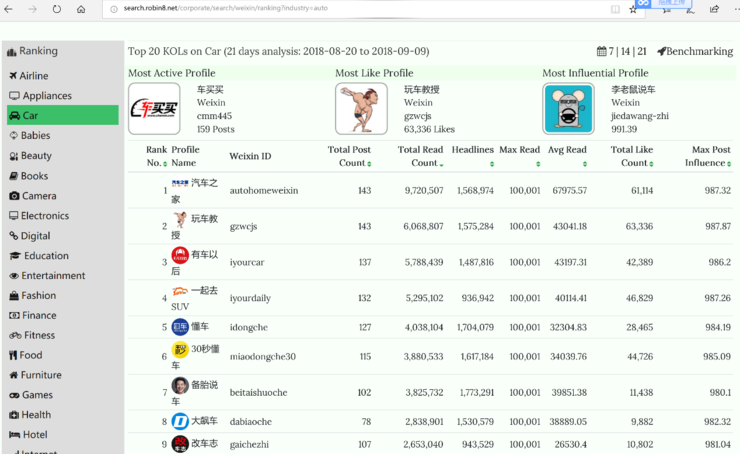Open browser home page icon
740x454 pixels.
coord(81,9)
